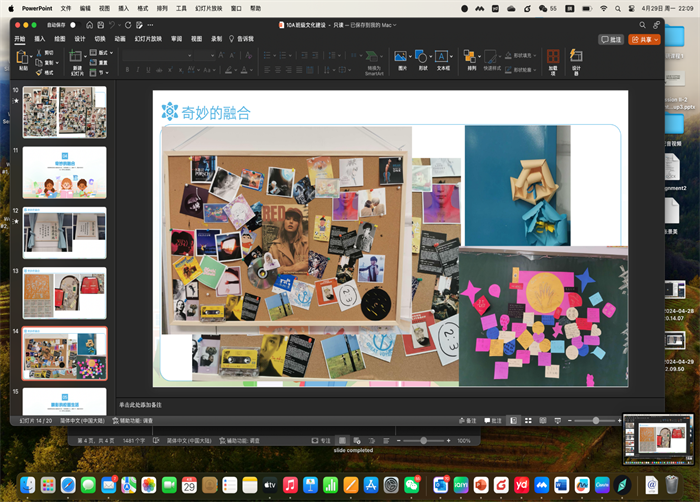Expand the document title dropdown chevron

click(x=395, y=25)
